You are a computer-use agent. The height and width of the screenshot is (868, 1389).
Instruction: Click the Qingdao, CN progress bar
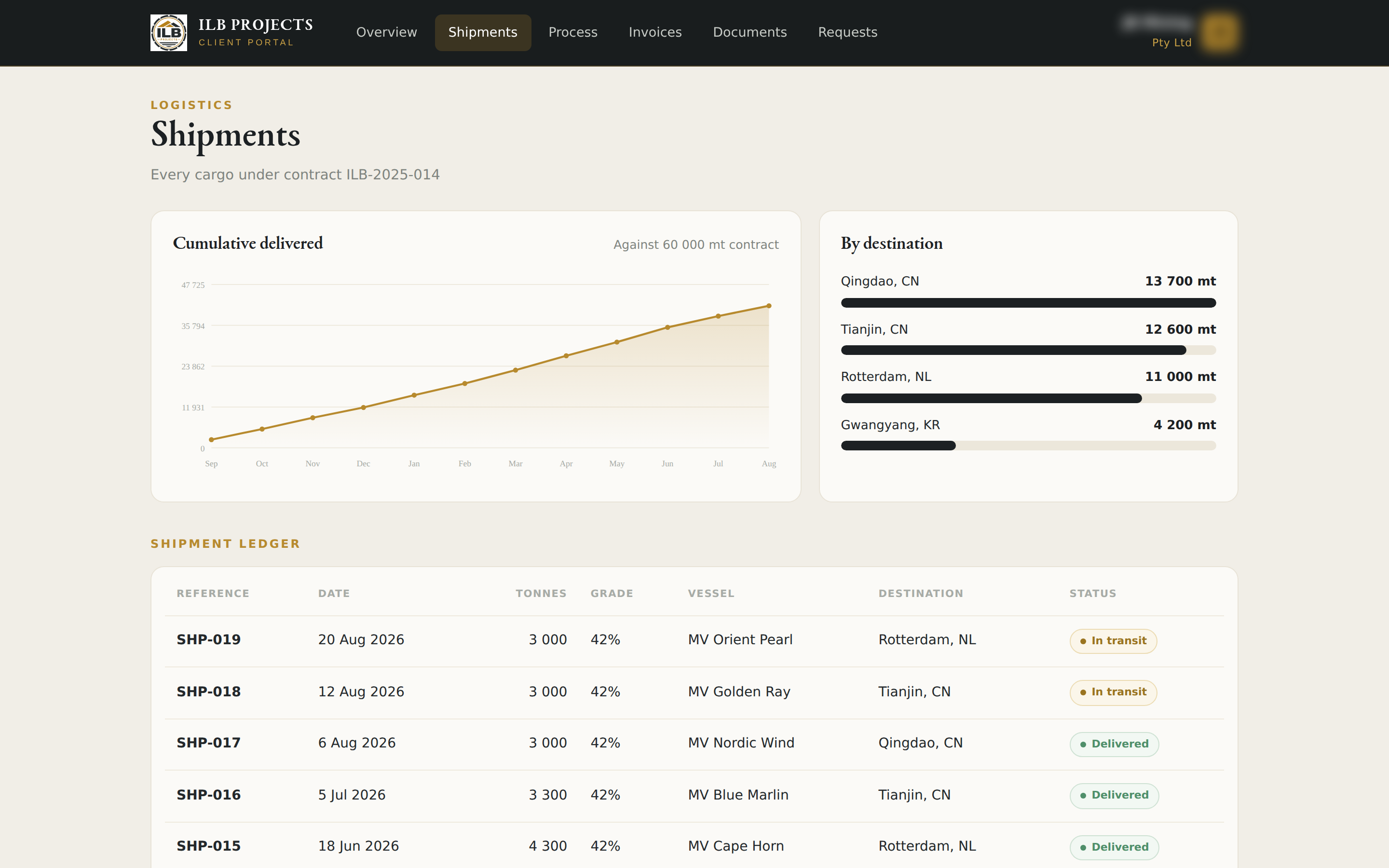click(x=1028, y=302)
